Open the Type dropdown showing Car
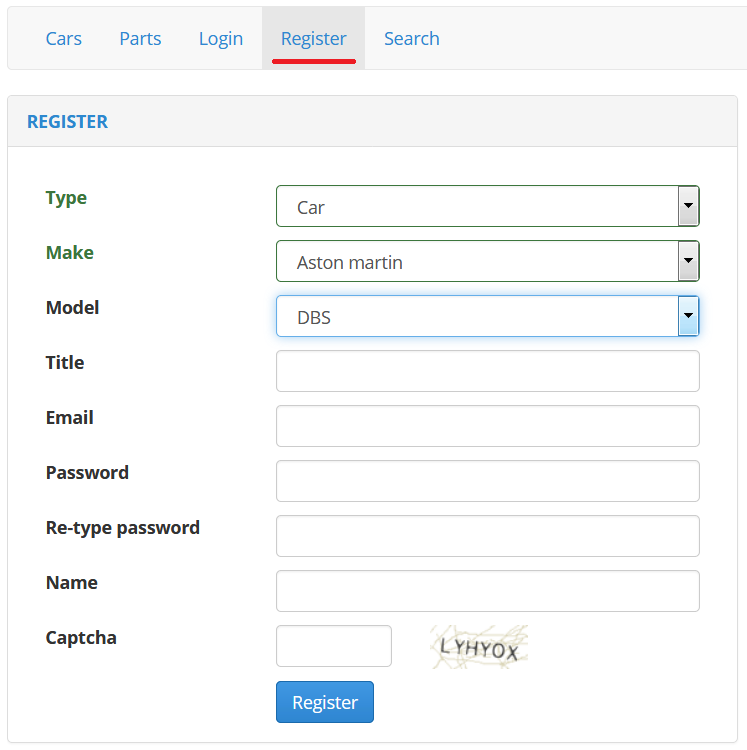747x750 pixels. (488, 206)
